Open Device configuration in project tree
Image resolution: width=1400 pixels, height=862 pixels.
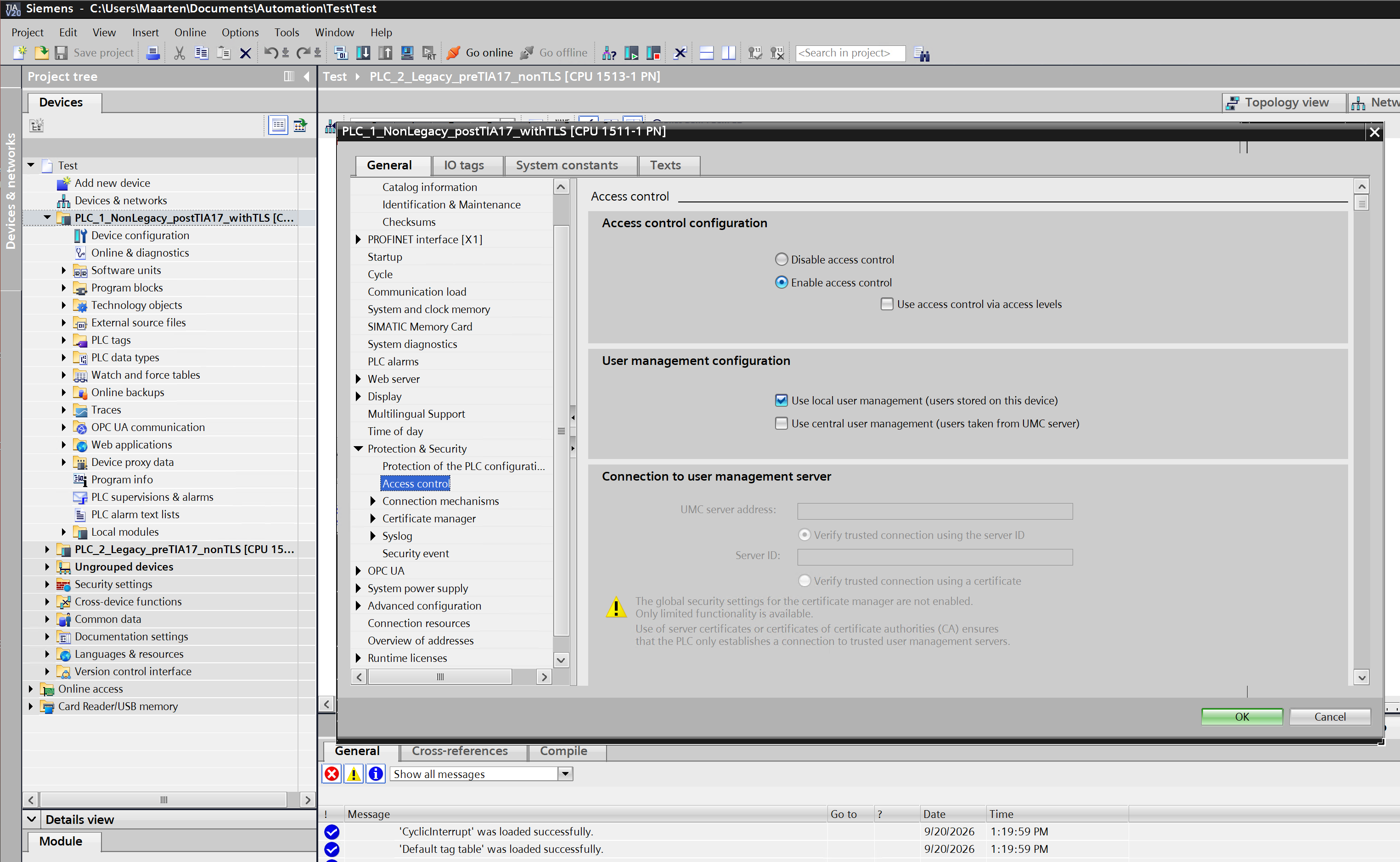coord(141,235)
